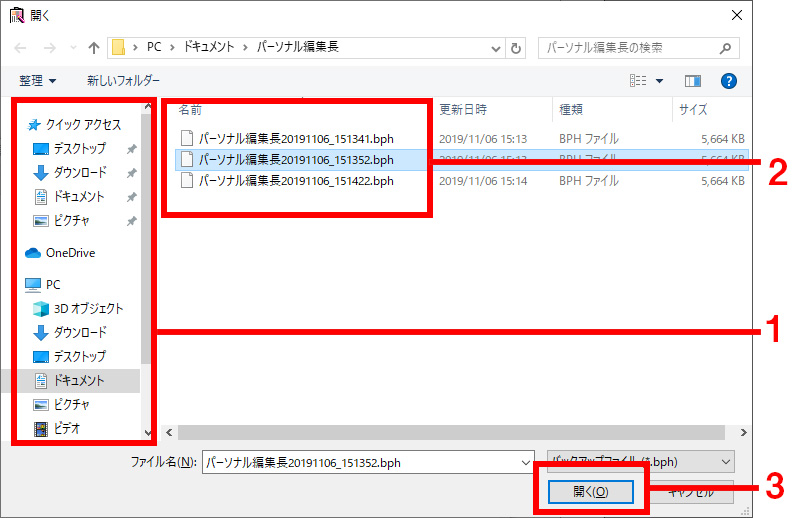The width and height of the screenshot is (800, 518).
Task: Click the ビデオ film icon
Action: (41, 429)
